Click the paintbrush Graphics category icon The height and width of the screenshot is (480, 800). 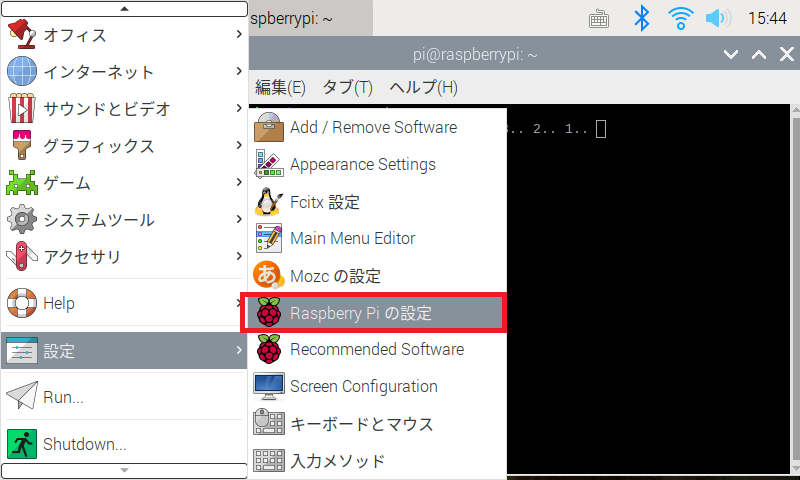coord(22,145)
